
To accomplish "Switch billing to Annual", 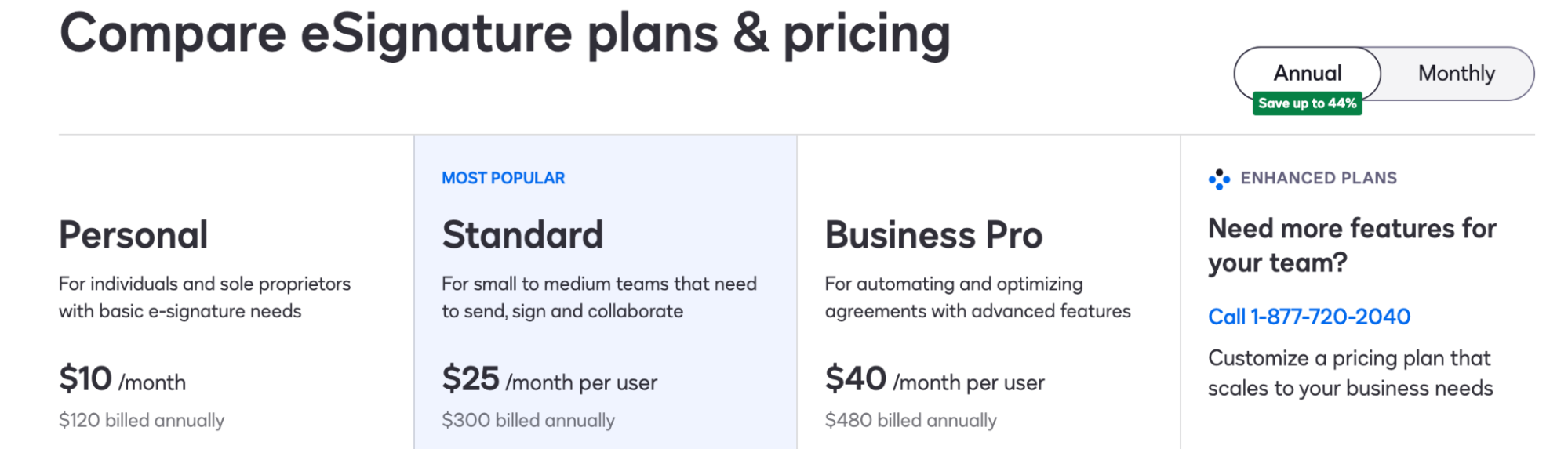I will (x=1307, y=73).
